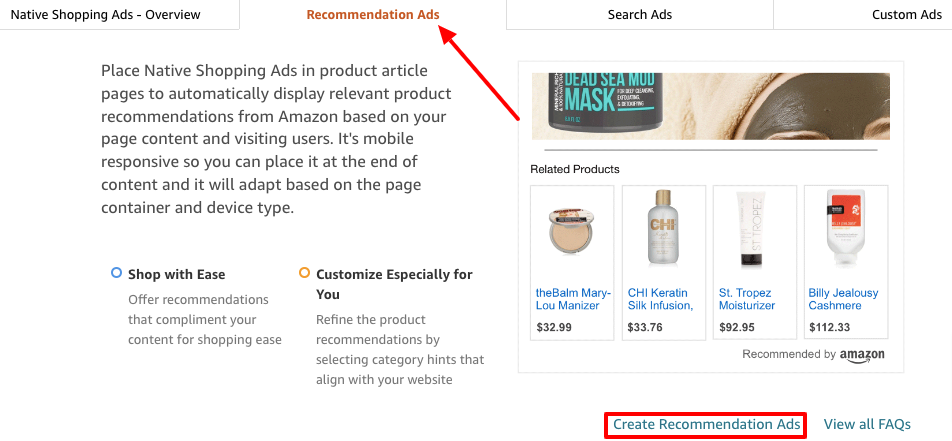This screenshot has height=441, width=952.
Task: Click the Related Products heading
Action: click(x=575, y=169)
